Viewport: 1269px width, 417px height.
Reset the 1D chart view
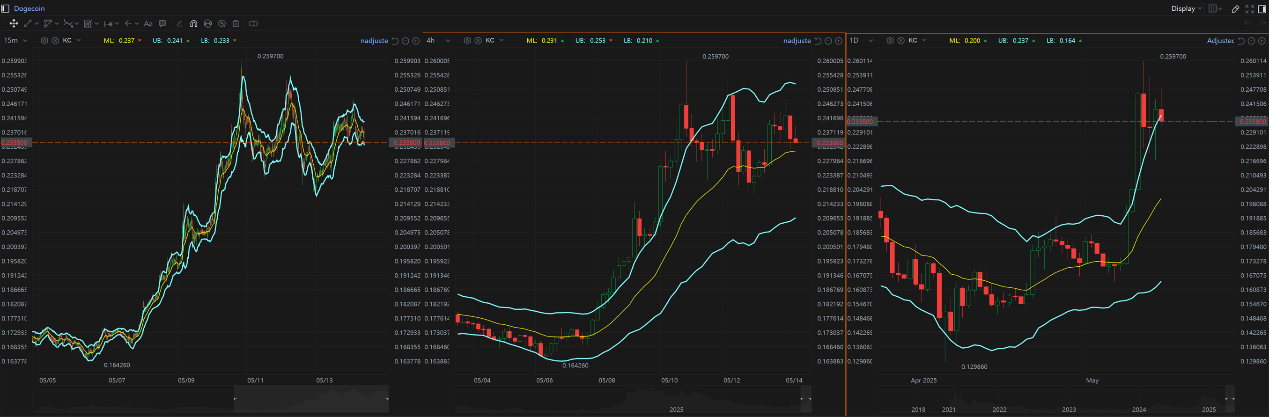pos(1241,40)
